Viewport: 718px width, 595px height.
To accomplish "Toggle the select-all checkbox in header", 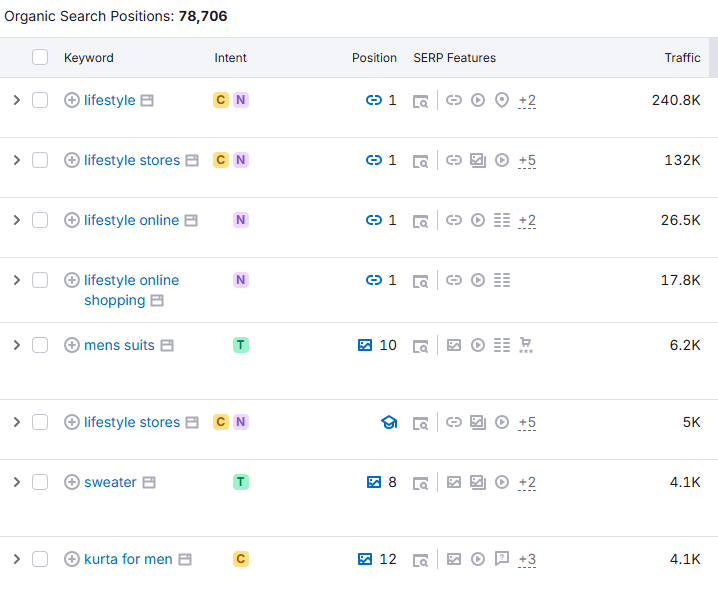I will (x=40, y=57).
